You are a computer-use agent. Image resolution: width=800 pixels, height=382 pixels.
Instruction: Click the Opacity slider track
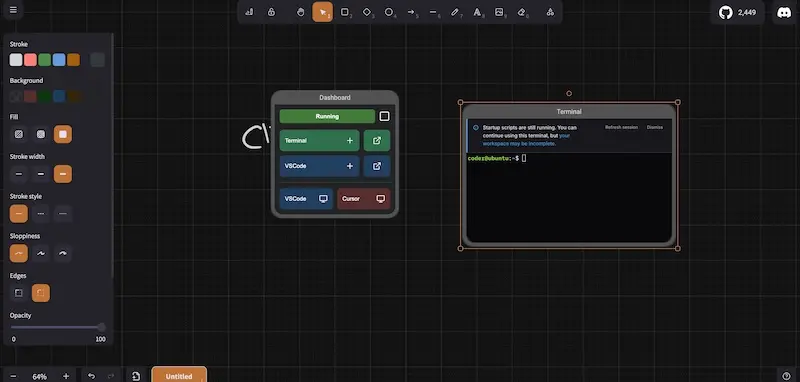point(58,327)
